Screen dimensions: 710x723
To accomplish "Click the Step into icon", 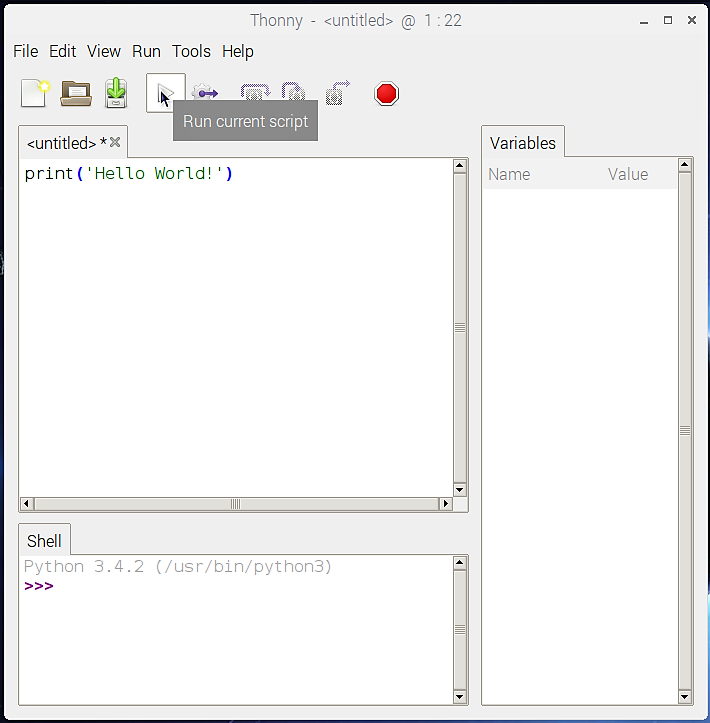I will pos(293,91).
